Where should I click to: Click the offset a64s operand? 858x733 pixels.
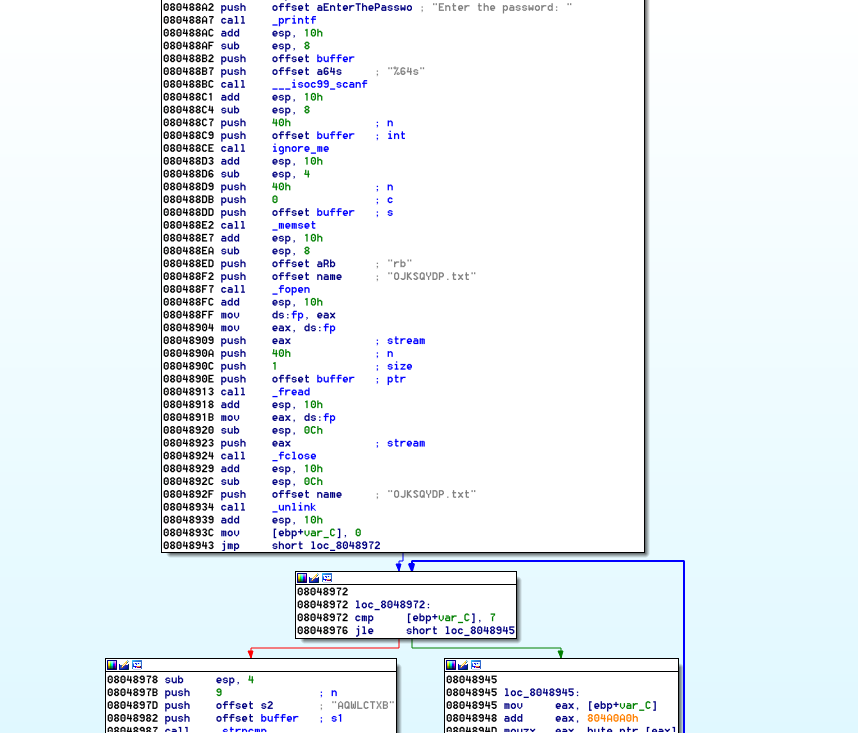pyautogui.click(x=306, y=72)
